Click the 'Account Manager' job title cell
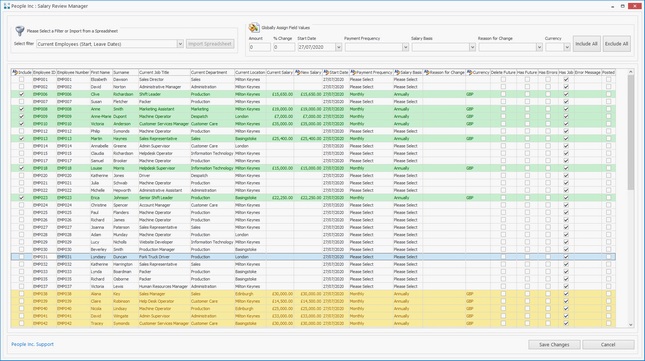The width and height of the screenshot is (645, 361). (164, 205)
